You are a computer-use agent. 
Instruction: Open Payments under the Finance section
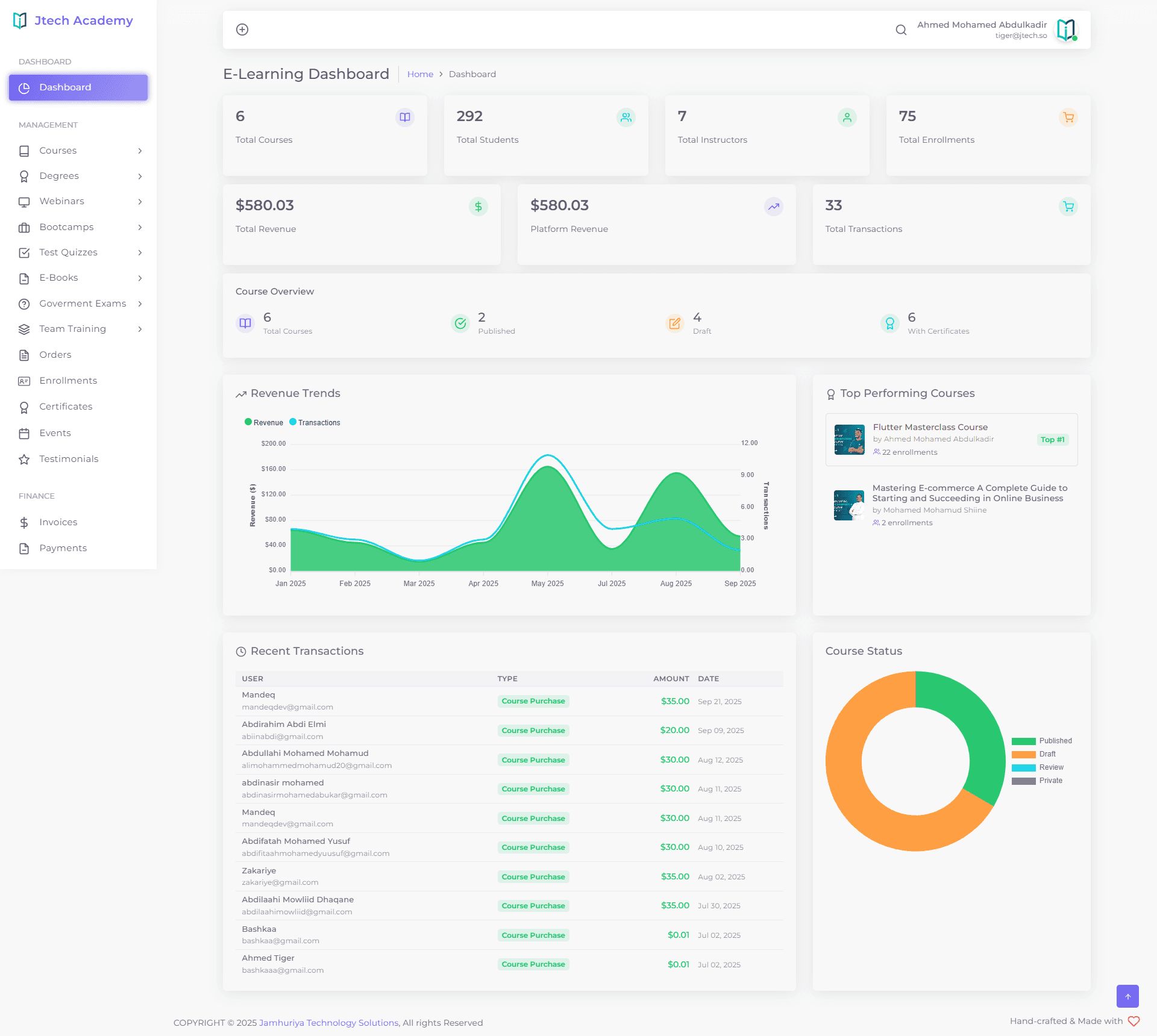click(x=63, y=548)
